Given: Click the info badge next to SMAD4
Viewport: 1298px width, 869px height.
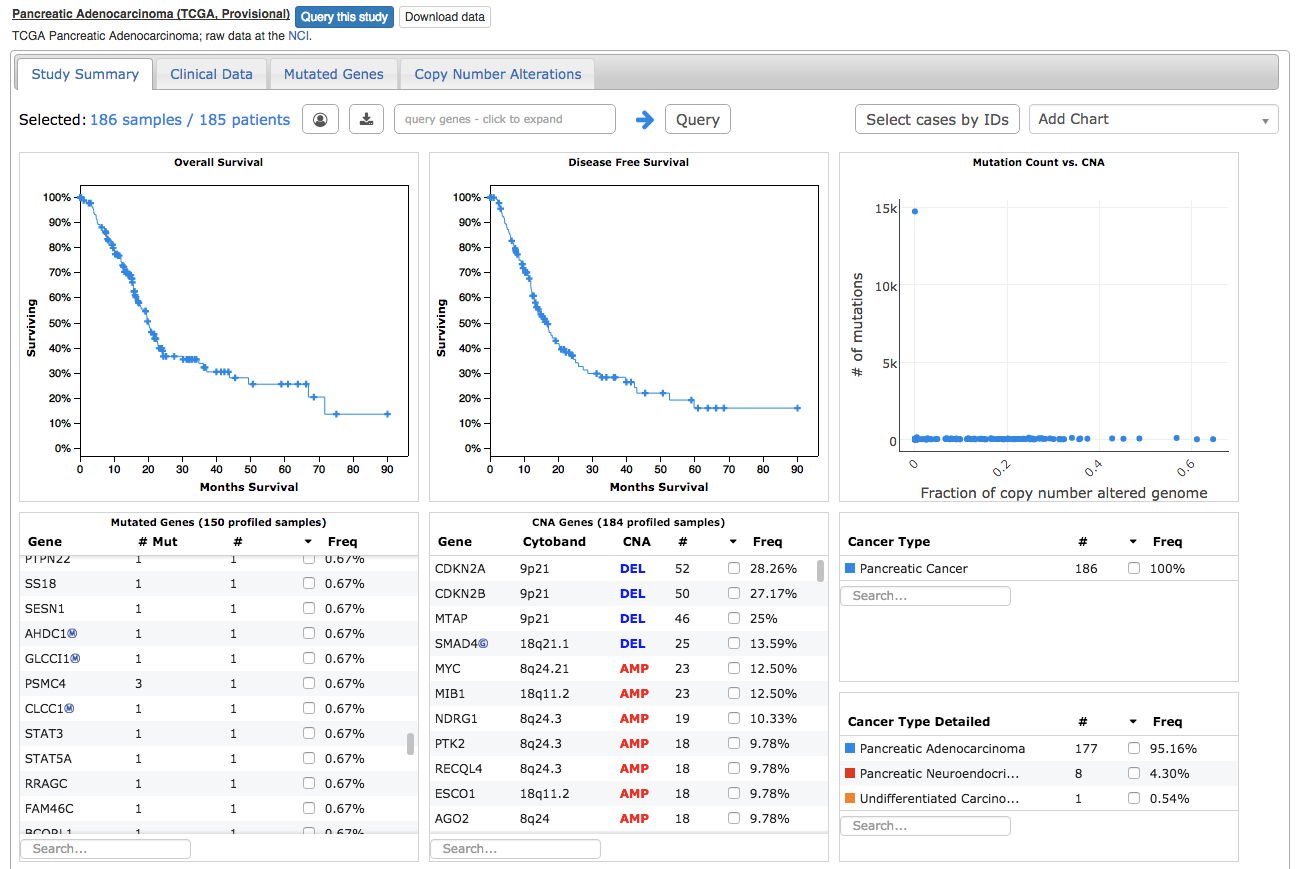Looking at the screenshot, I should pos(485,643).
